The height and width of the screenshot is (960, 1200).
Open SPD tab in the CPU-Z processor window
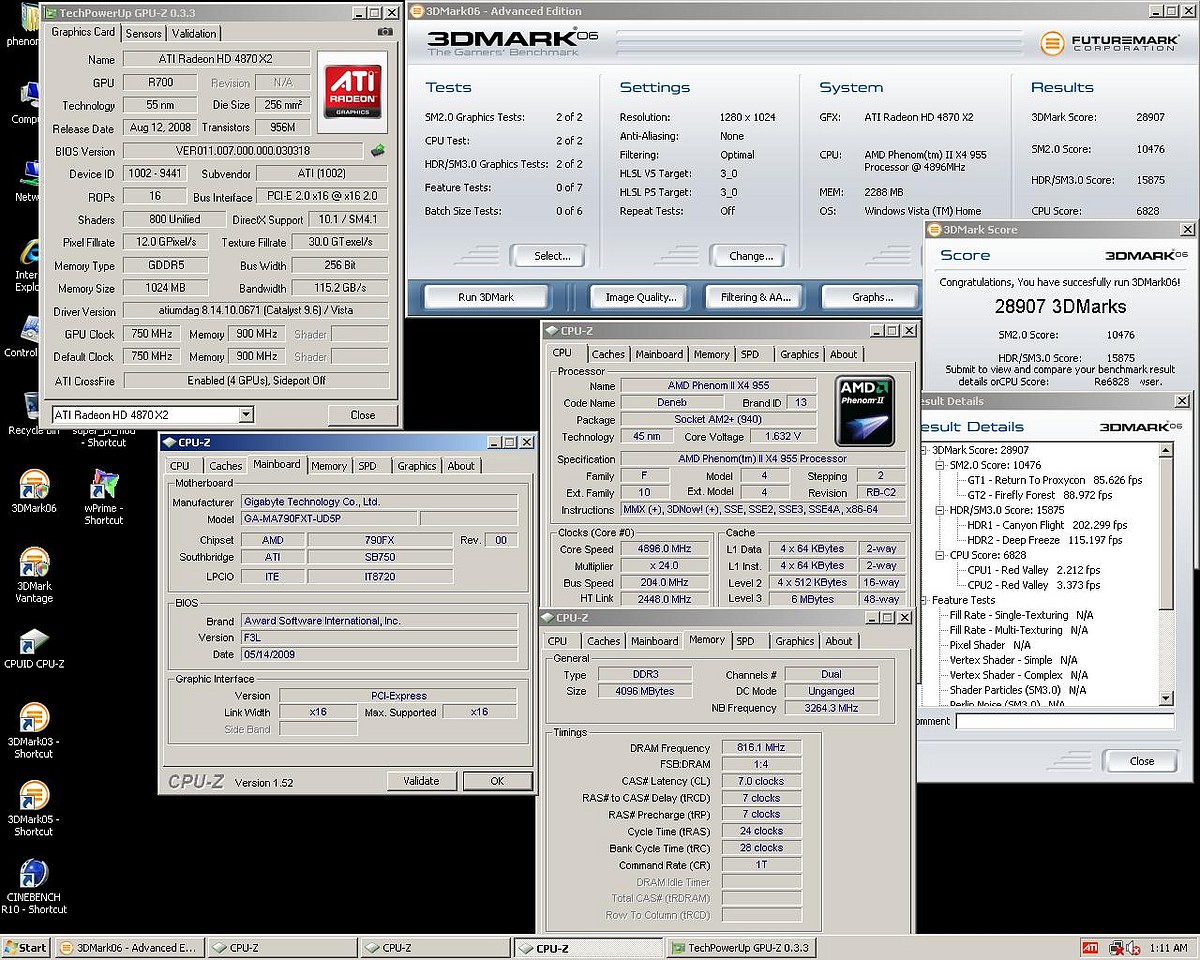click(x=750, y=354)
